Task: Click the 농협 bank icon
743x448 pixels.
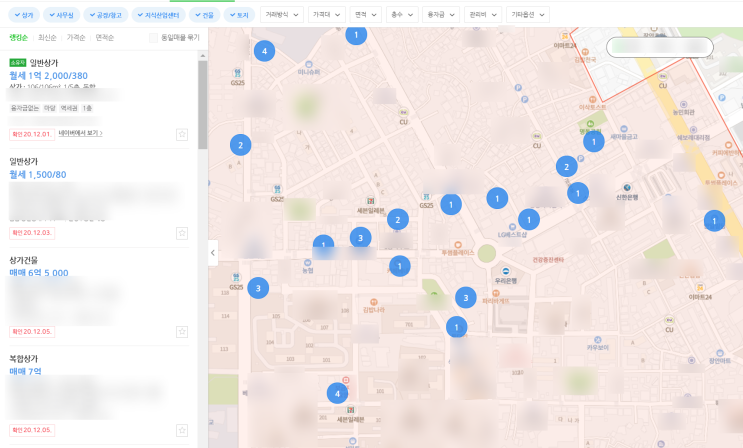Action: [x=308, y=262]
